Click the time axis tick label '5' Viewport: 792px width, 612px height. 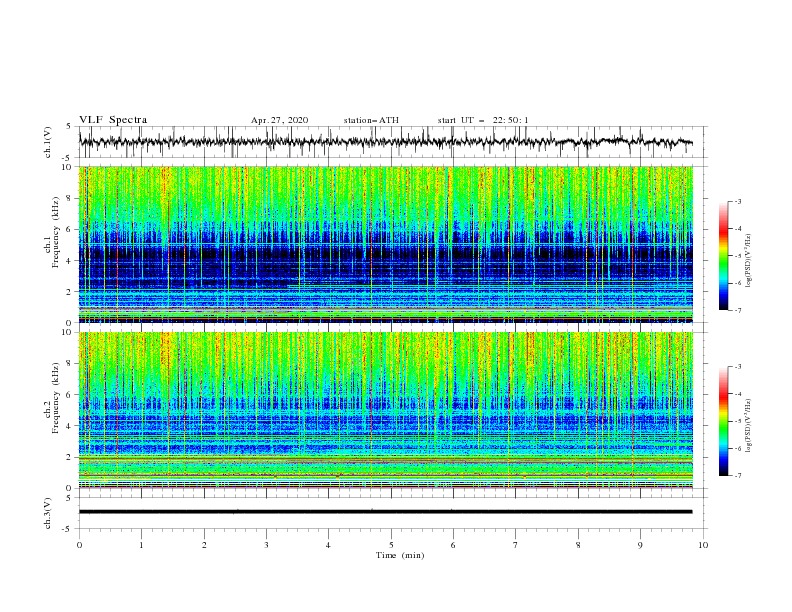tap(391, 545)
